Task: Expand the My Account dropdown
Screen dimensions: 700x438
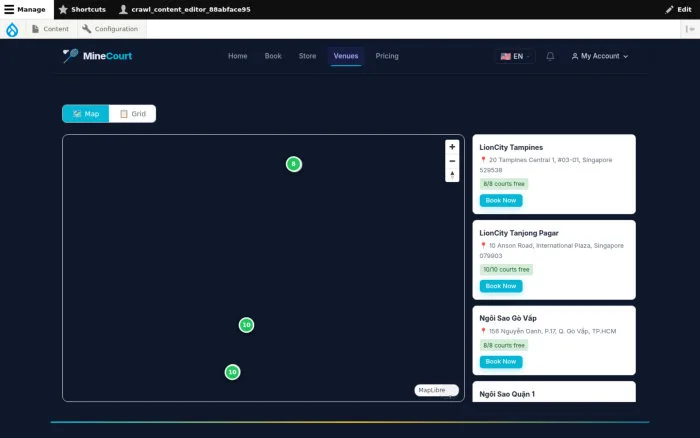Action: click(x=600, y=56)
